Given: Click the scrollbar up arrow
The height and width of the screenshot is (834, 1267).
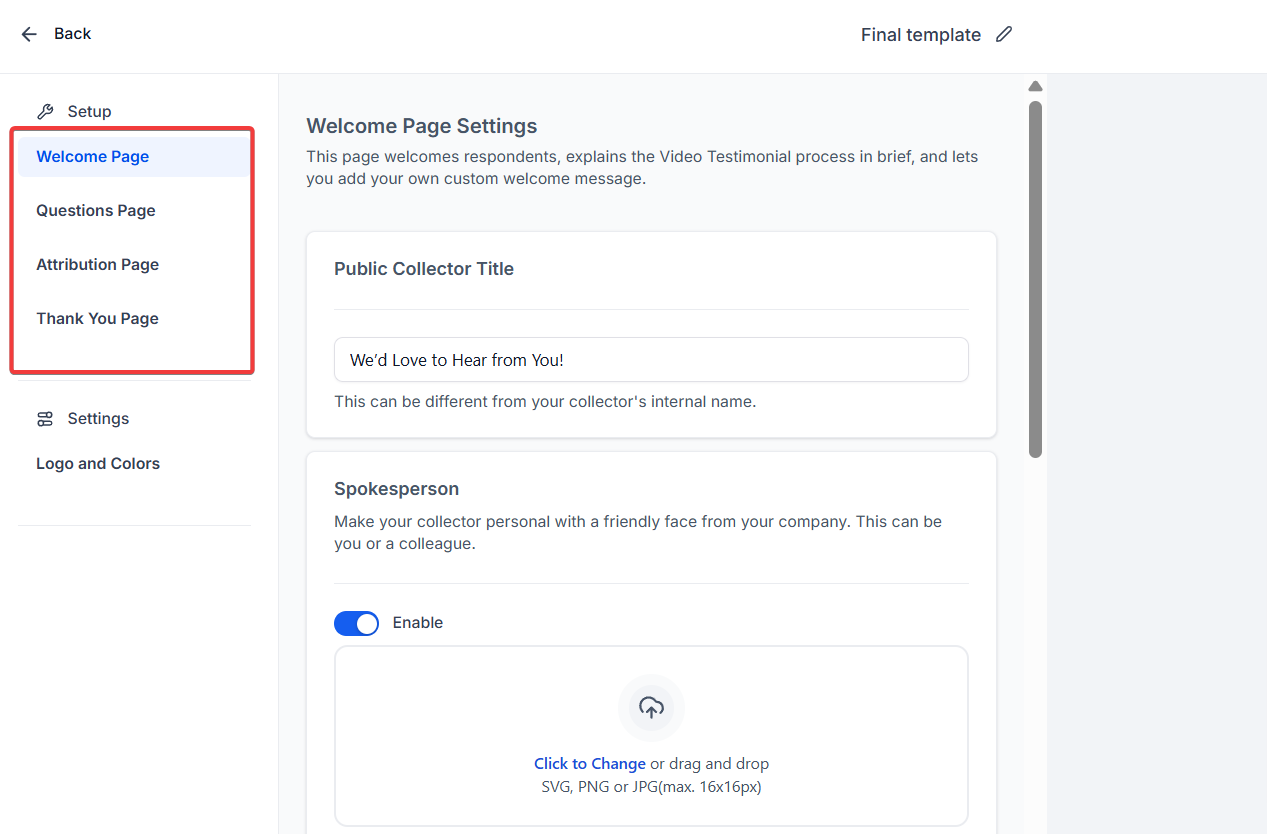Looking at the screenshot, I should click(1035, 86).
